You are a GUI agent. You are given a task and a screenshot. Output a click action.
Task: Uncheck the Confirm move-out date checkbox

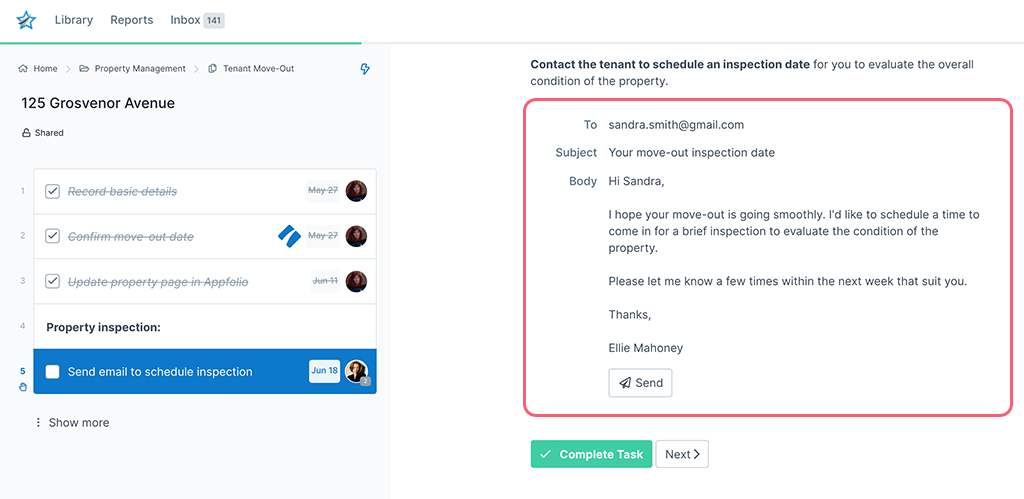(x=53, y=237)
